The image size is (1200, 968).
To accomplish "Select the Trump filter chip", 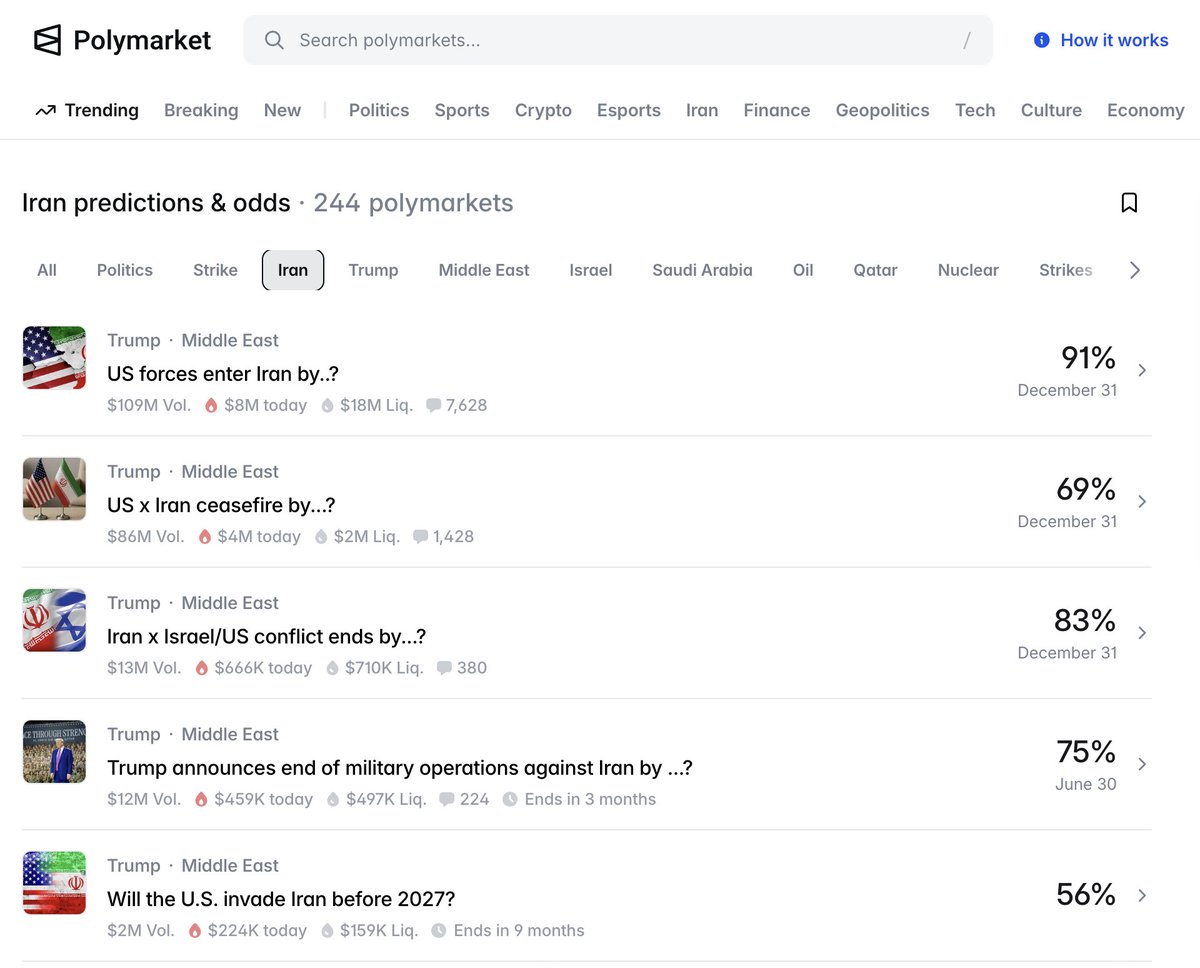I will click(373, 270).
